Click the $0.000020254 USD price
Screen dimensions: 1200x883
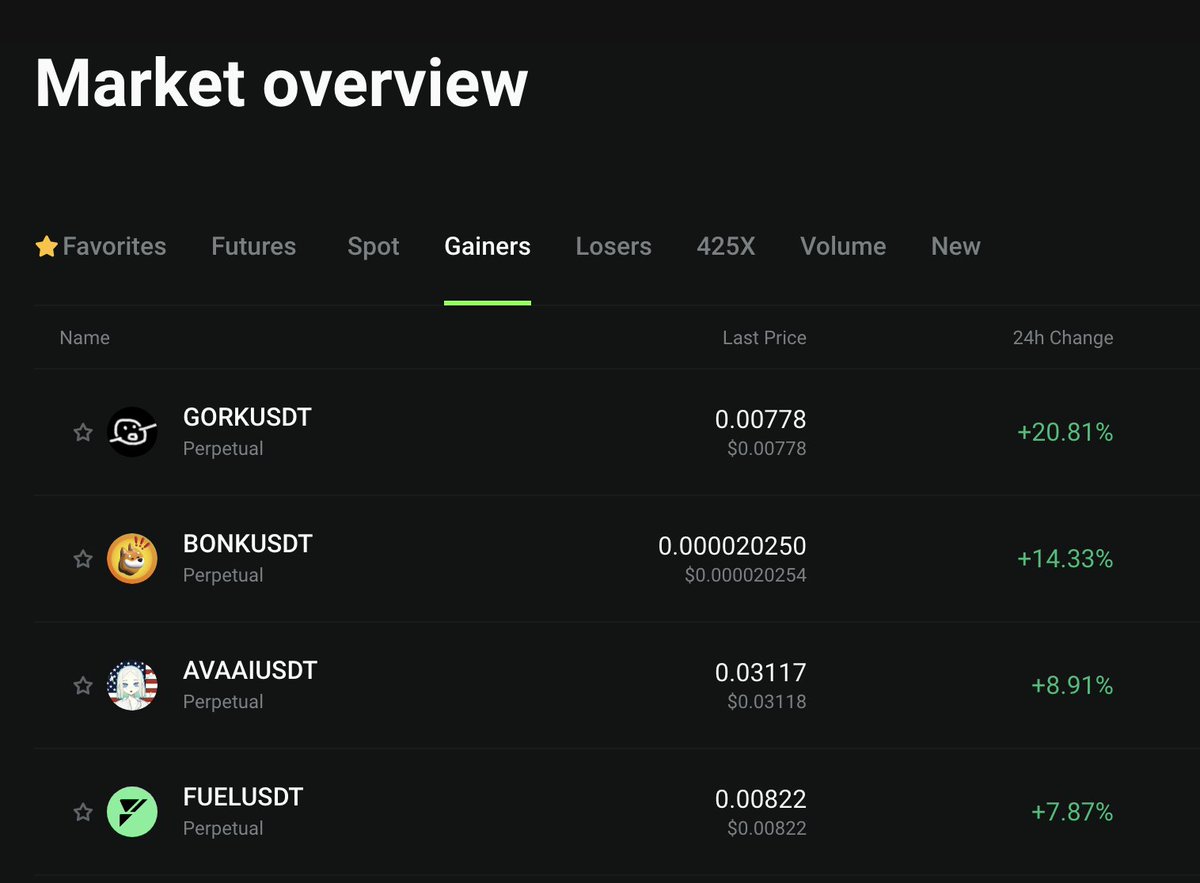pyautogui.click(x=745, y=575)
